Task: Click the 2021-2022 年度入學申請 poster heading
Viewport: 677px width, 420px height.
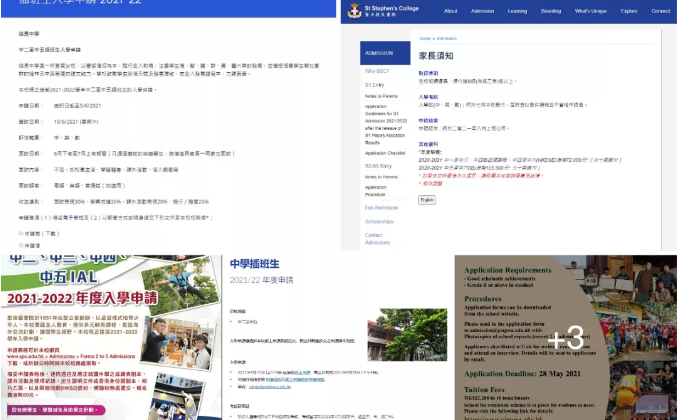Action: pyautogui.click(x=82, y=298)
